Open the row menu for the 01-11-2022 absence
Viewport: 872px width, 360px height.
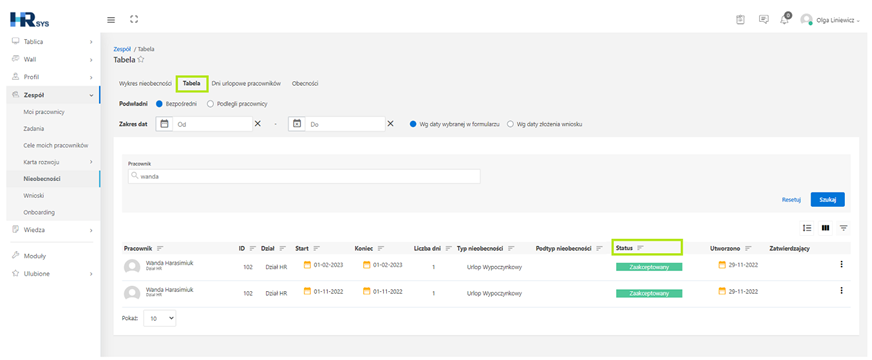tap(841, 290)
